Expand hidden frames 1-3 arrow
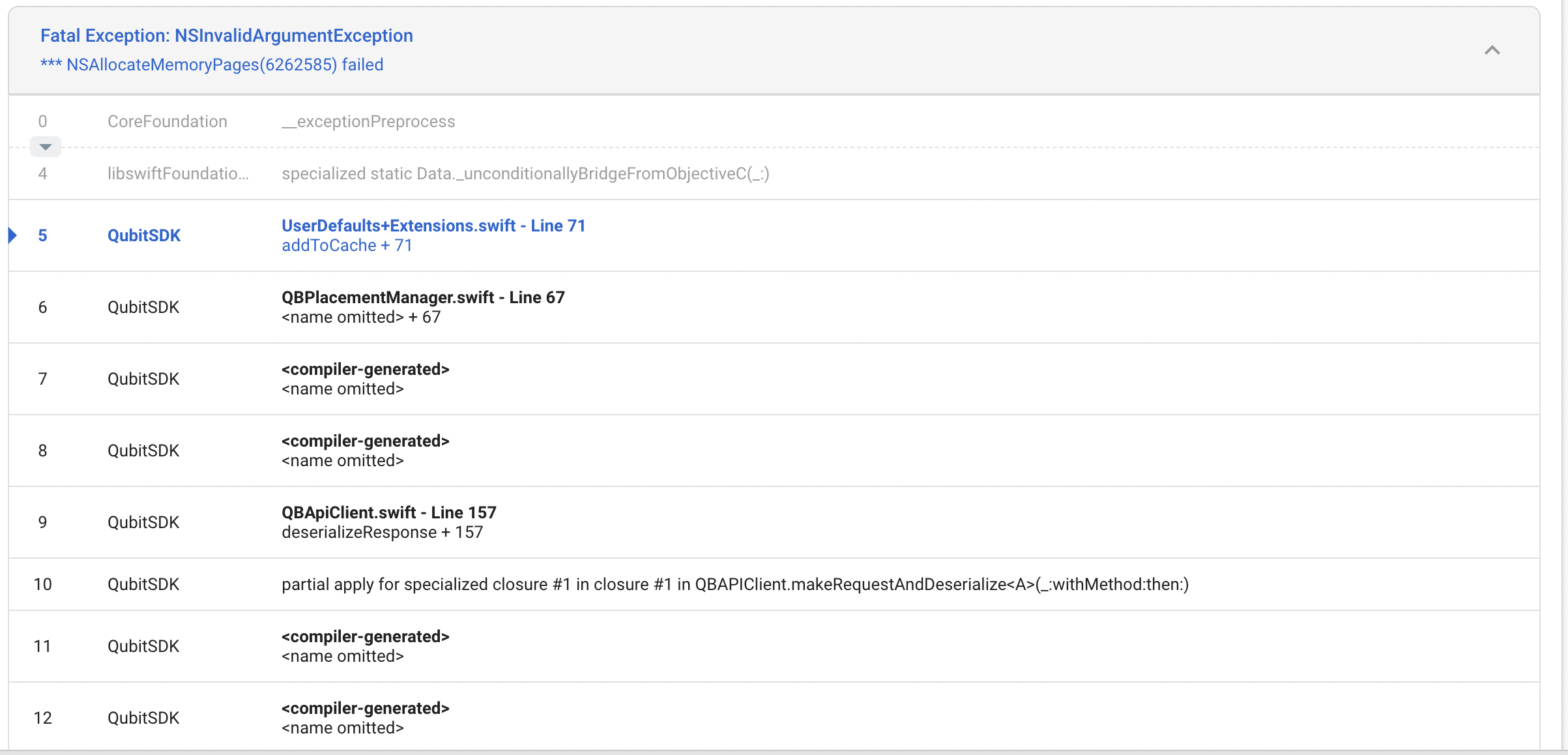The height and width of the screenshot is (755, 1568). [x=46, y=147]
